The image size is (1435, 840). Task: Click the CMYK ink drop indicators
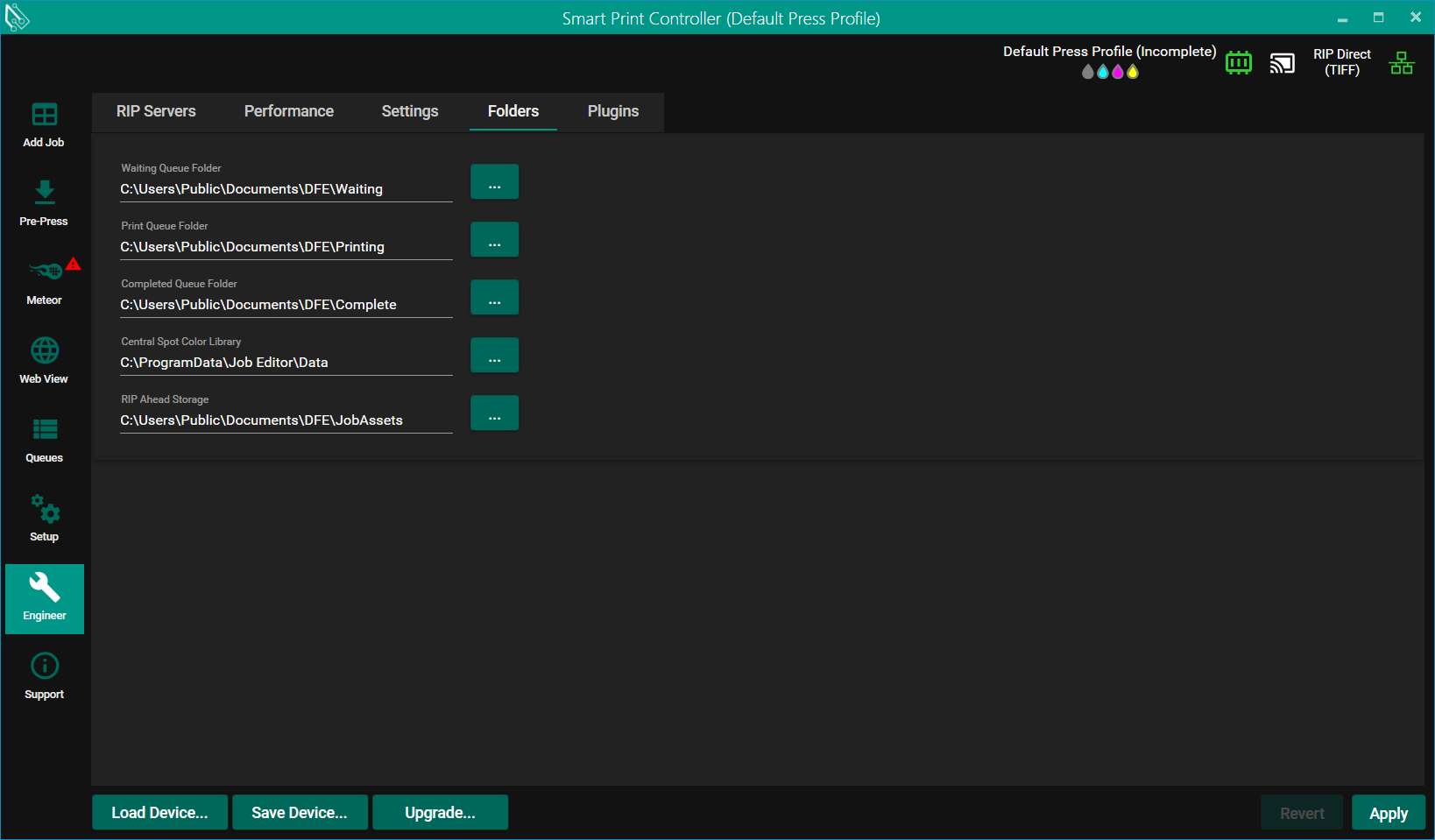pos(1109,72)
